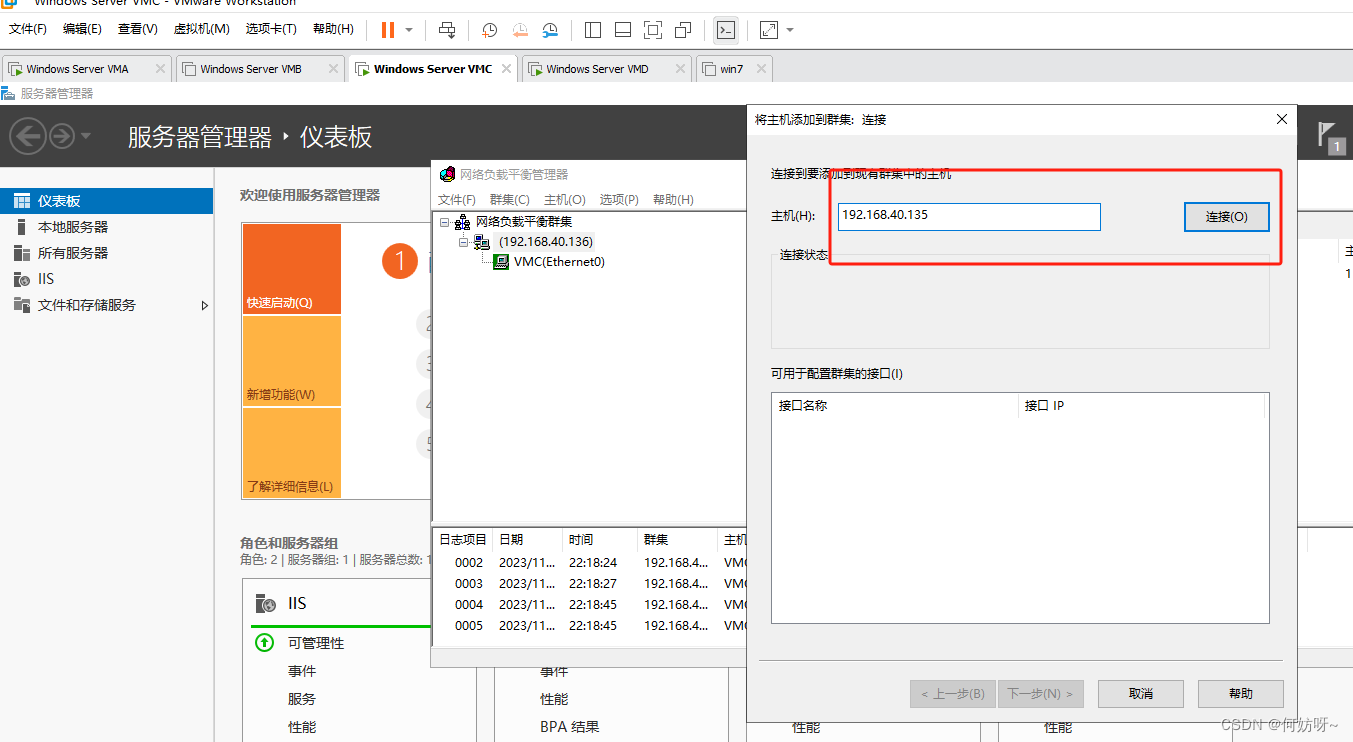Click the Server Manager notifications flag
1353x742 pixels.
tap(1327, 134)
